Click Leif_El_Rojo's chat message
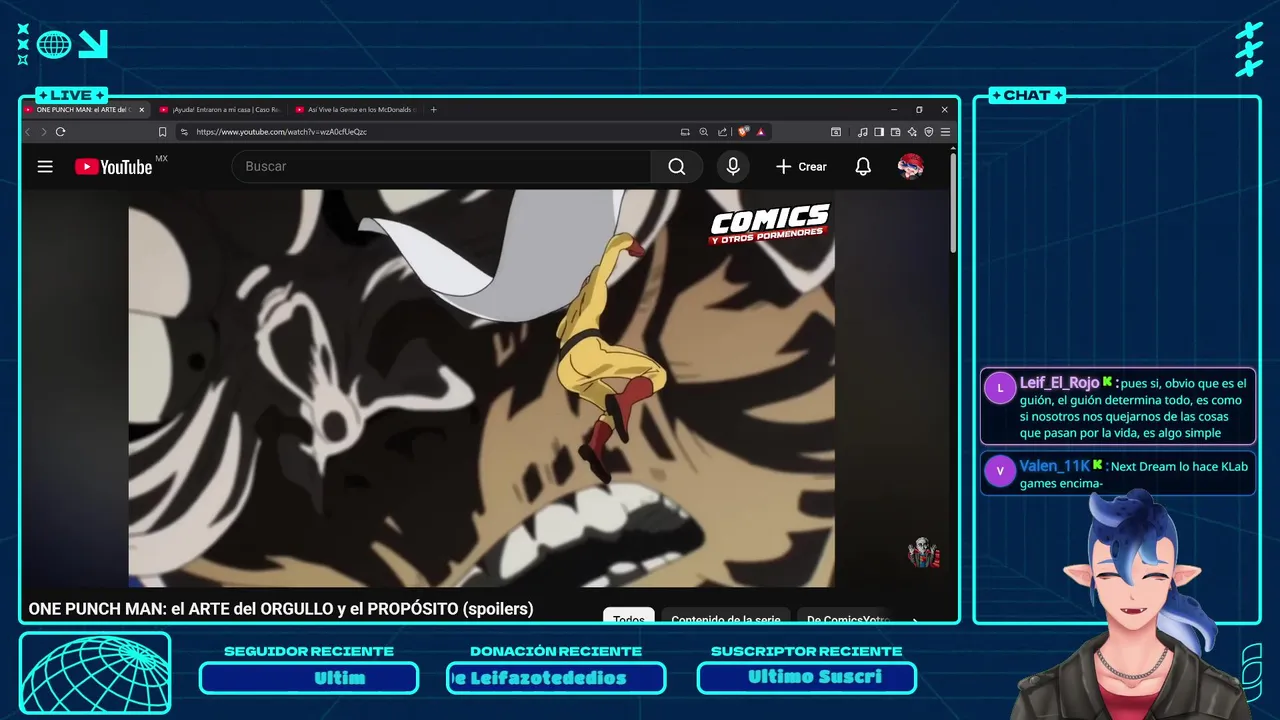1280x720 pixels. click(x=1118, y=407)
